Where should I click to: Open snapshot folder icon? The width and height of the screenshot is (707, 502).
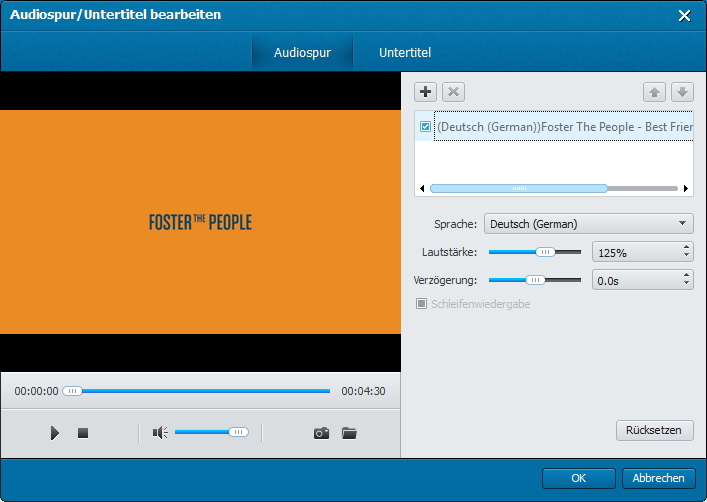[x=349, y=433]
